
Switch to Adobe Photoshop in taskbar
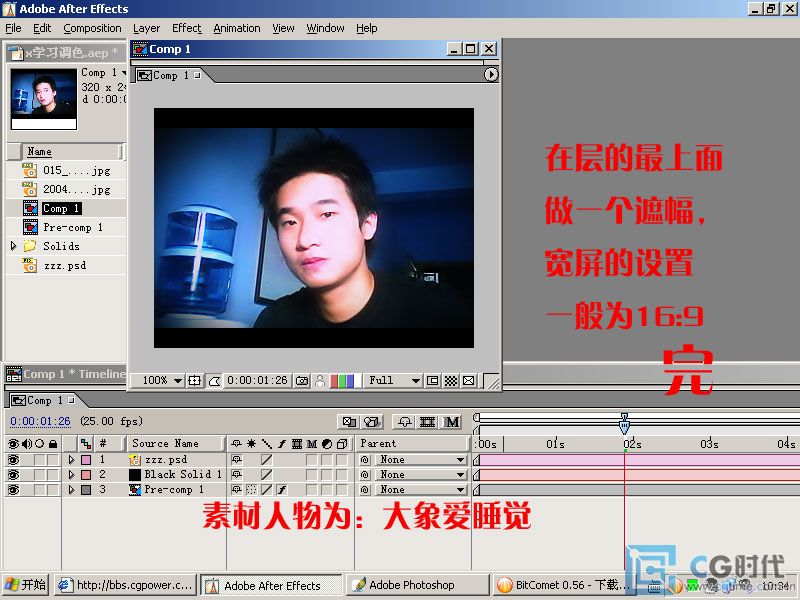click(x=417, y=585)
